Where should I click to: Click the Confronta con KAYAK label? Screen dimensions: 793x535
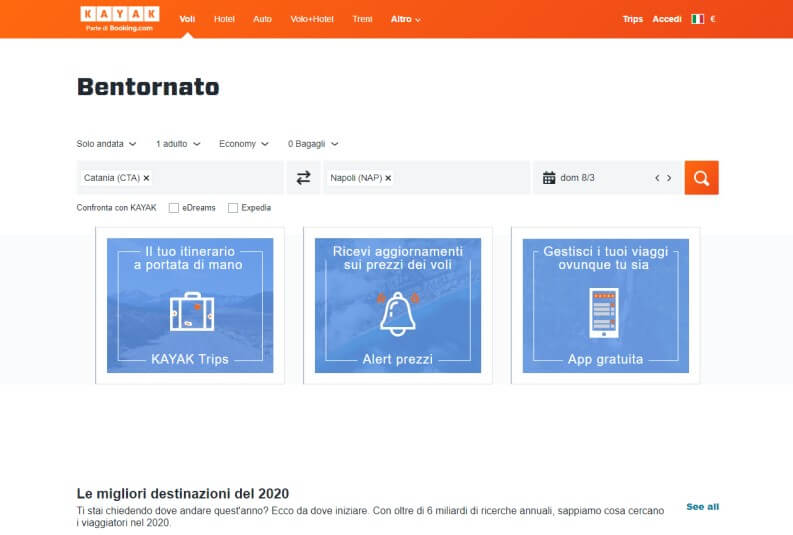(116, 208)
